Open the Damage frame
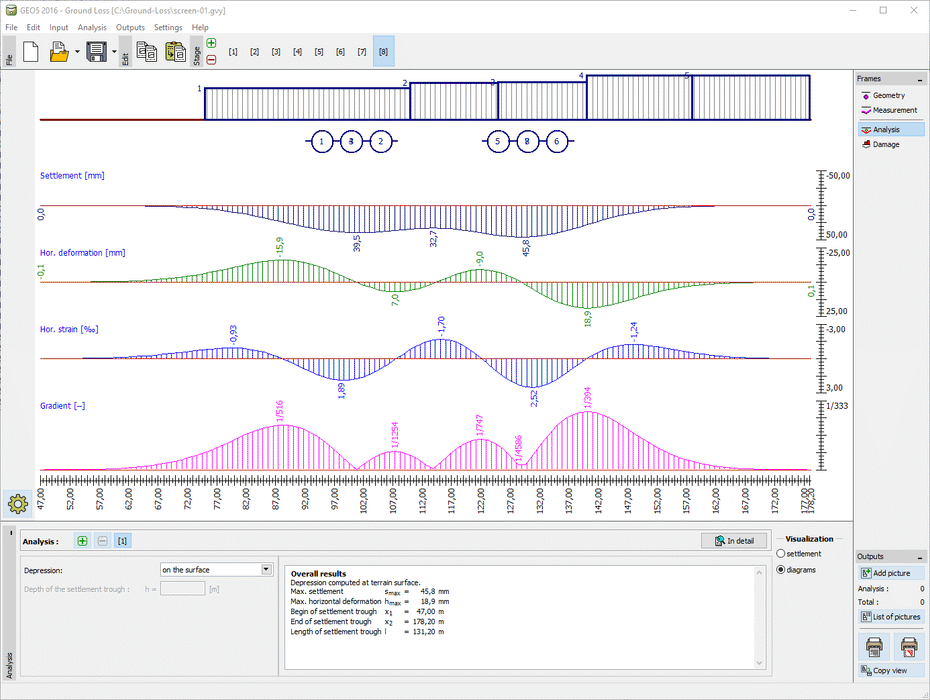930x700 pixels. coord(885,144)
